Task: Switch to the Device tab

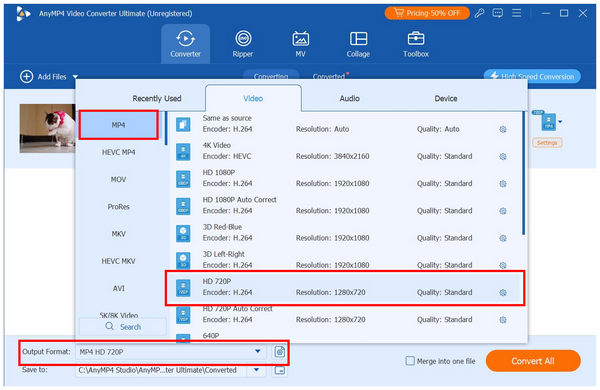Action: 446,98
